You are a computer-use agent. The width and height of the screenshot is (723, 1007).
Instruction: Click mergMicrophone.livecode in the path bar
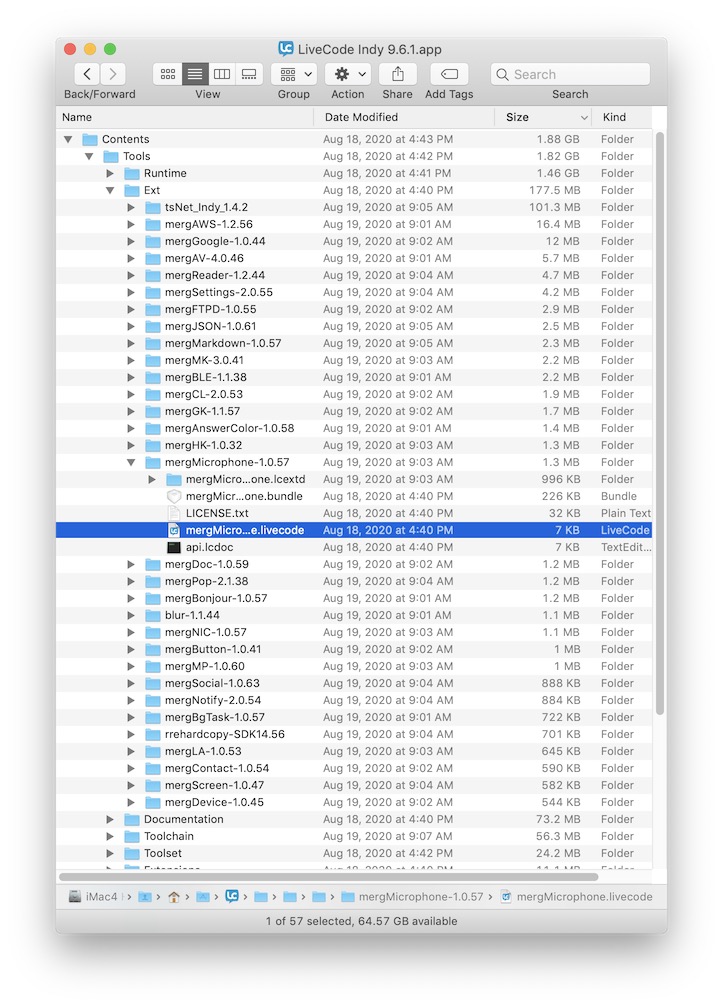[577, 897]
